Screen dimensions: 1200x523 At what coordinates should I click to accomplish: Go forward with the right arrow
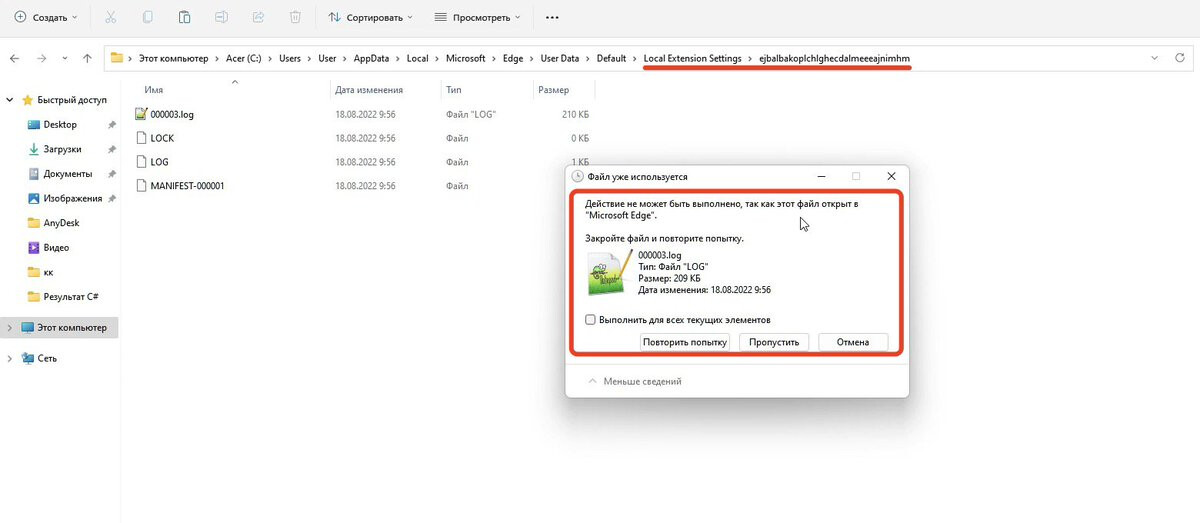pyautogui.click(x=41, y=59)
